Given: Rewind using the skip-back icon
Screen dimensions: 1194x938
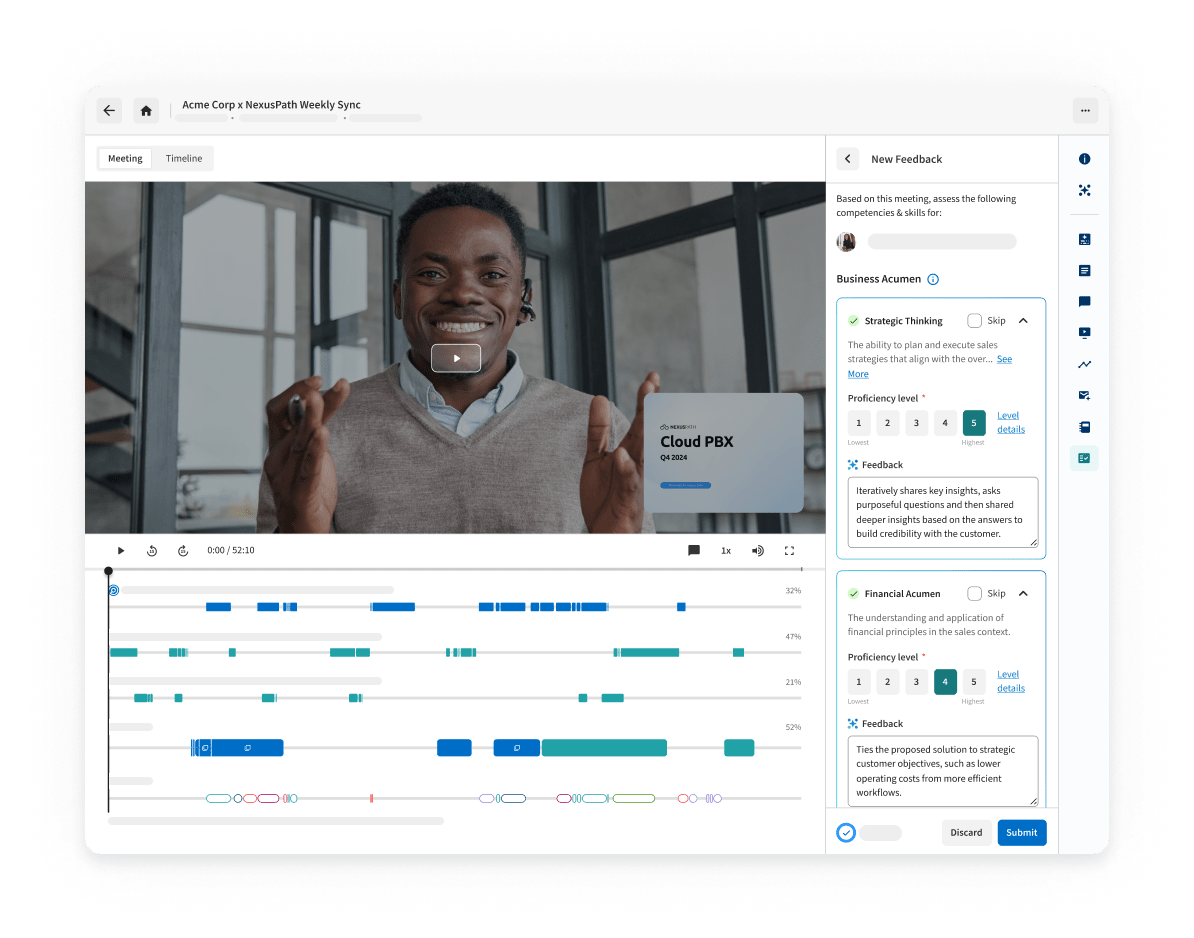Looking at the screenshot, I should 152,550.
